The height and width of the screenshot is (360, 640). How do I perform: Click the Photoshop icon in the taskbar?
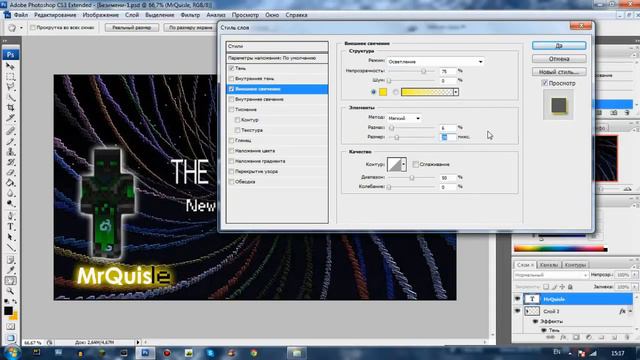(145, 353)
